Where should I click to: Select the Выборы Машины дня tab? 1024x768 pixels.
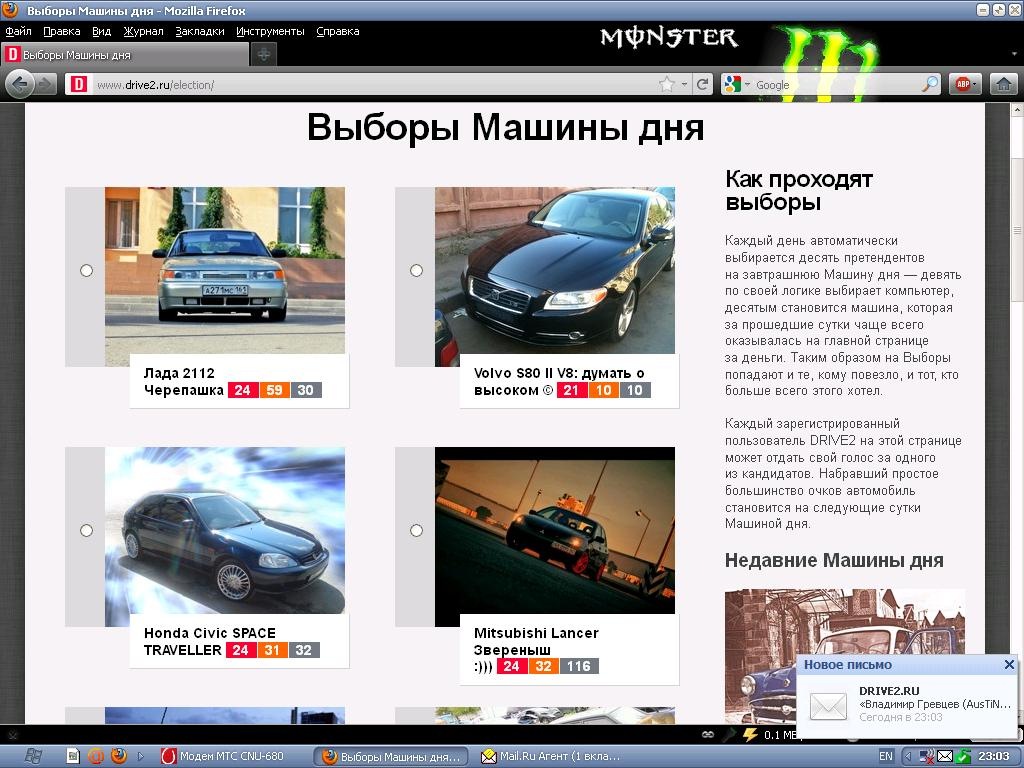tap(124, 55)
